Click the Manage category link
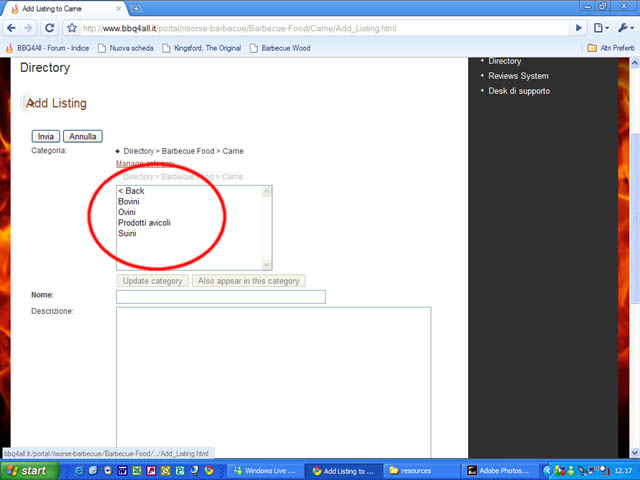 click(145, 164)
